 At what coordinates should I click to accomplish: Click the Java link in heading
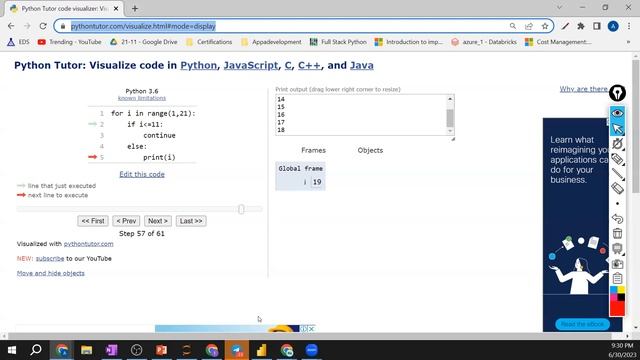[x=362, y=65]
